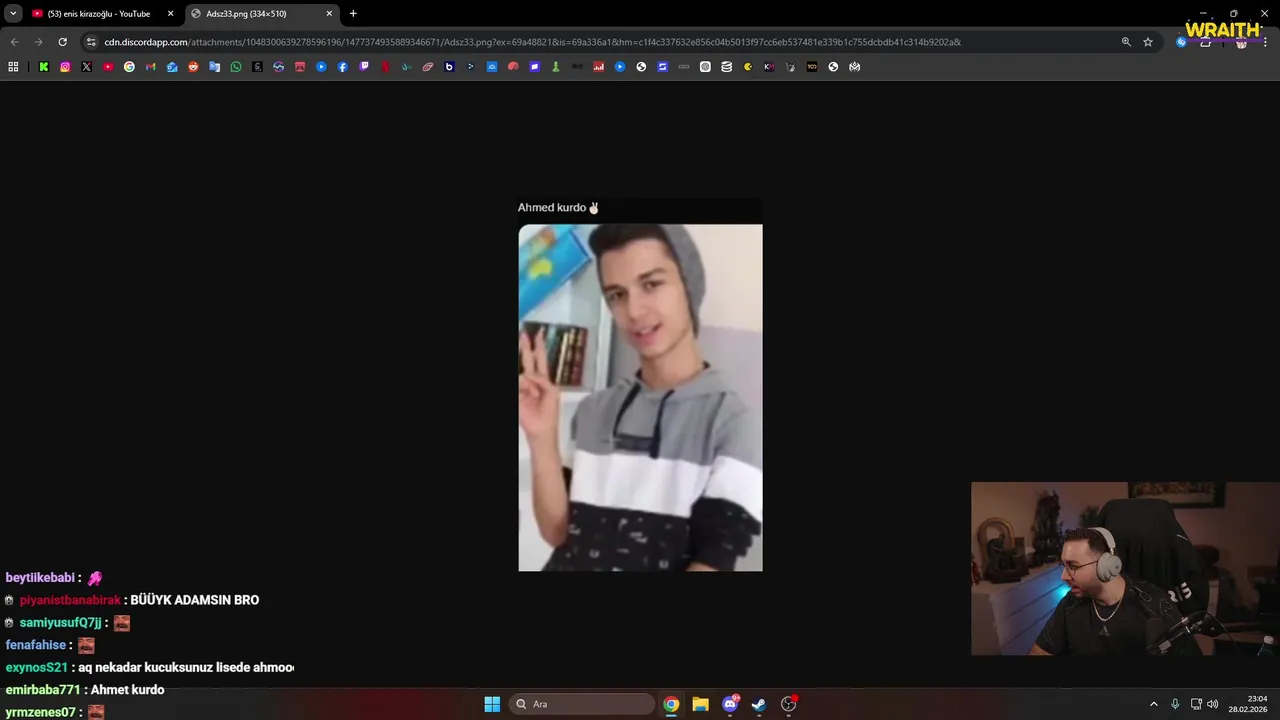Open the Windows Start menu
This screenshot has height=720, width=1280.
coord(492,704)
